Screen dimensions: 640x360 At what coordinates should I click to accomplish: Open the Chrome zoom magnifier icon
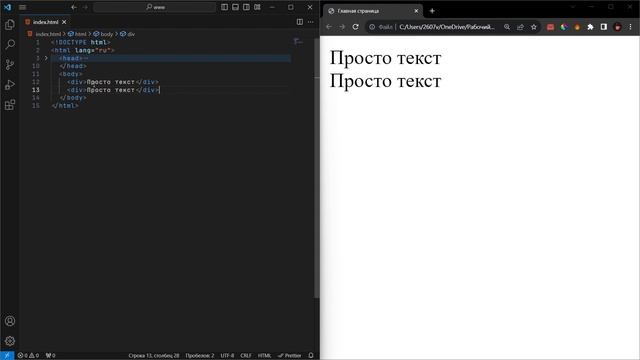pyautogui.click(x=507, y=27)
